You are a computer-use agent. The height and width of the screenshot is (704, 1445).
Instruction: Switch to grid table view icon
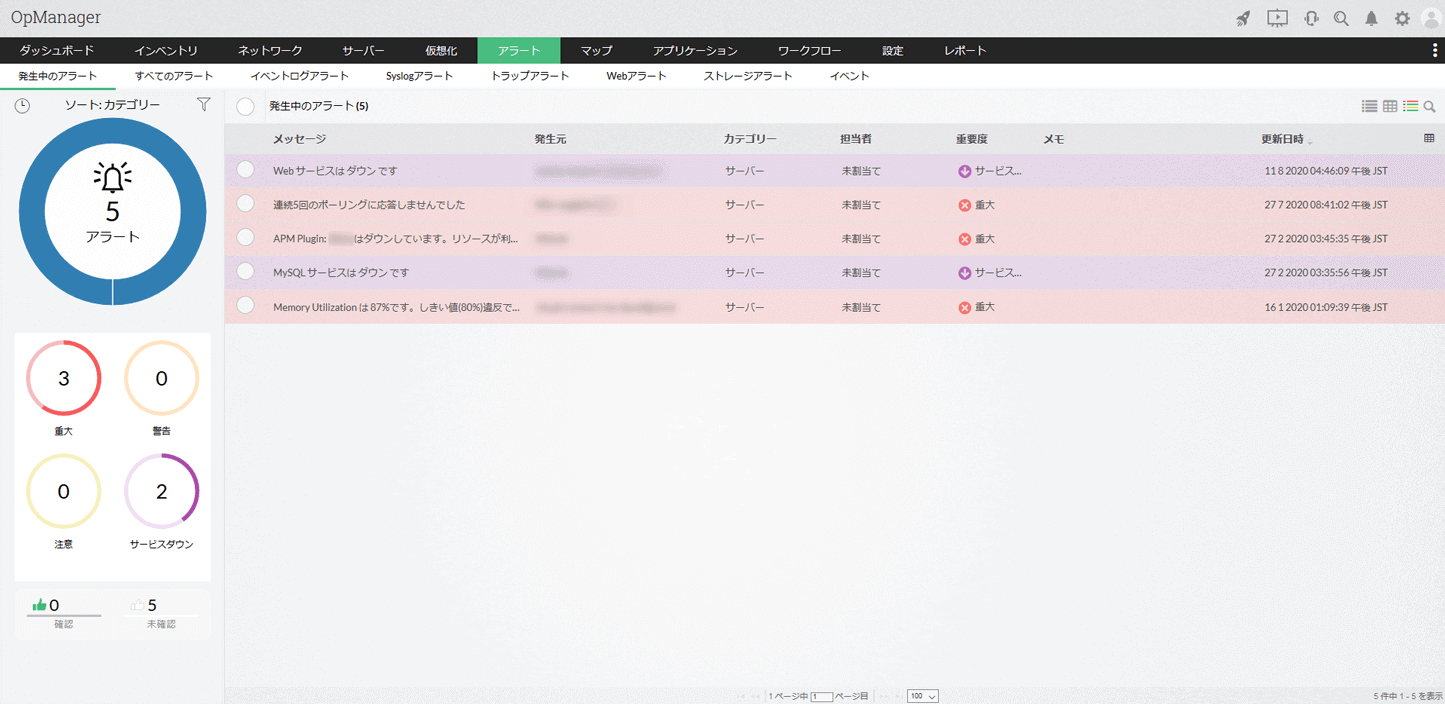click(x=1390, y=106)
